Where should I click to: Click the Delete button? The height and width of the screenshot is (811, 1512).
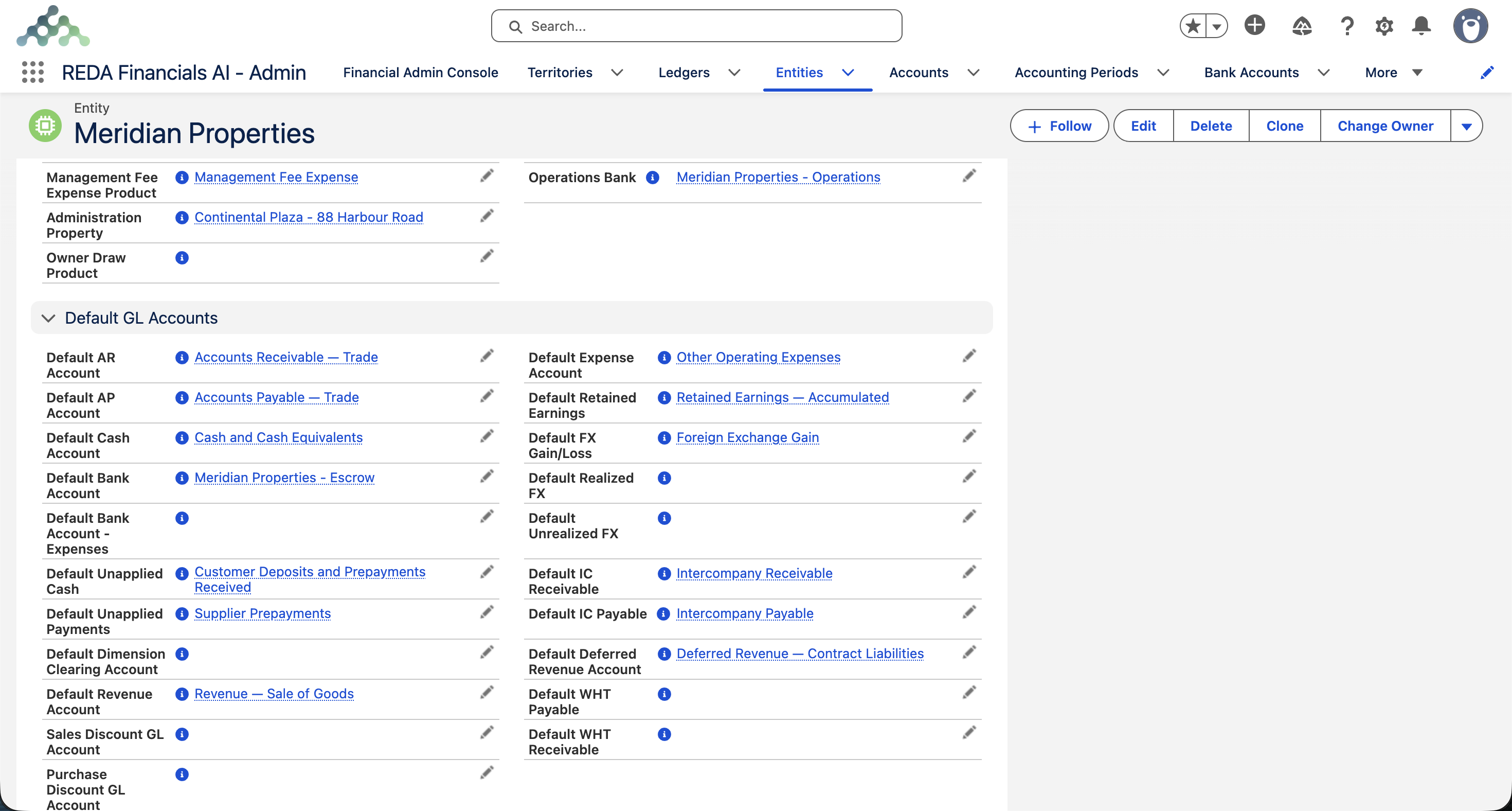1211,126
